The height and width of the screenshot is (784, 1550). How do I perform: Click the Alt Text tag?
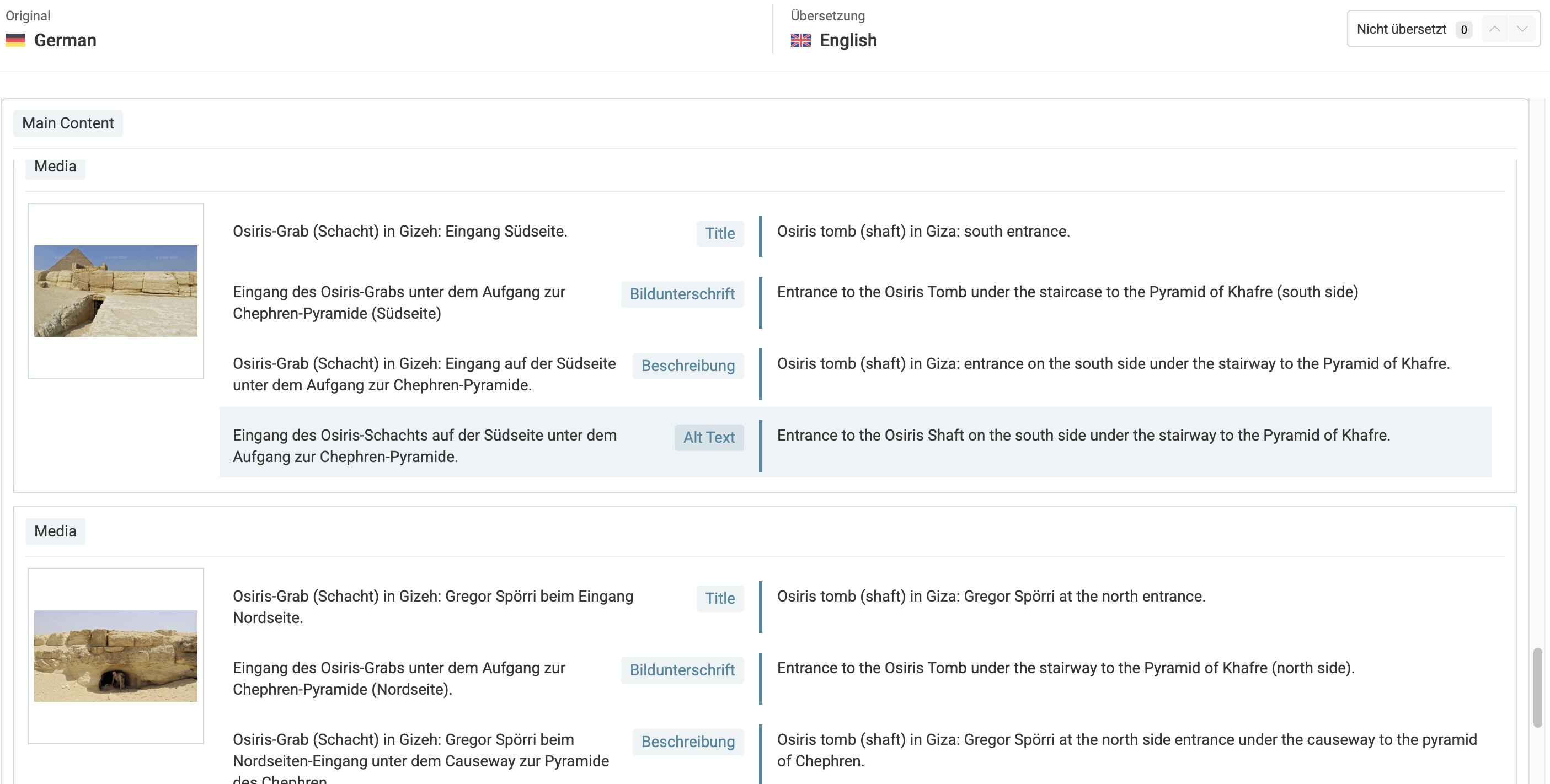pyautogui.click(x=709, y=437)
